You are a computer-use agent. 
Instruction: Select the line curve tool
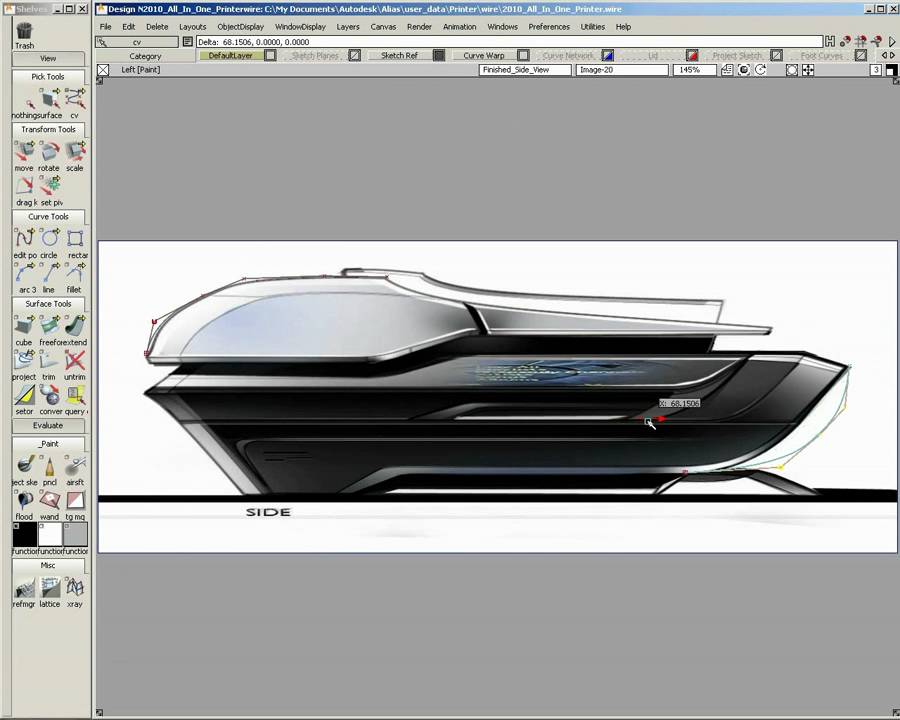click(49, 273)
